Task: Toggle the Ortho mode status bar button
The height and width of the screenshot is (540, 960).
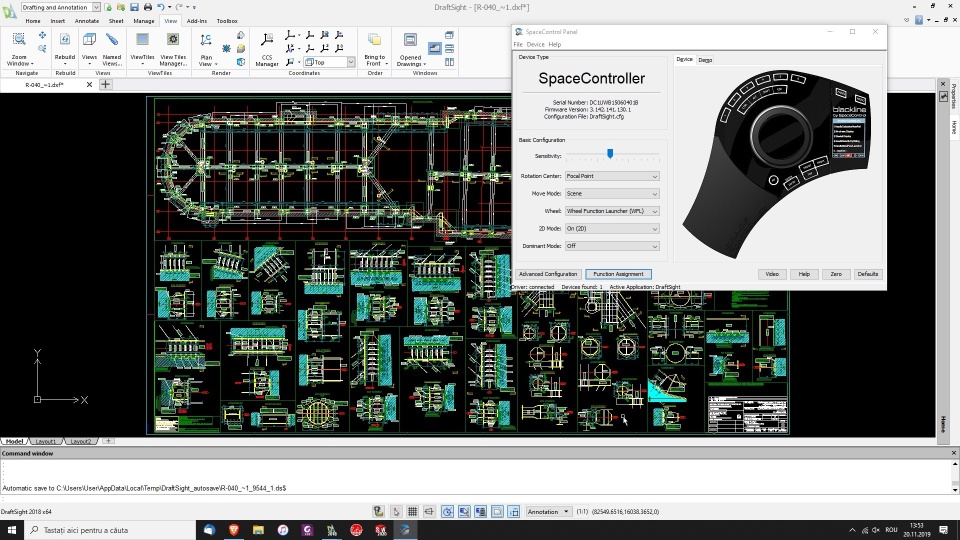Action: (x=430, y=511)
